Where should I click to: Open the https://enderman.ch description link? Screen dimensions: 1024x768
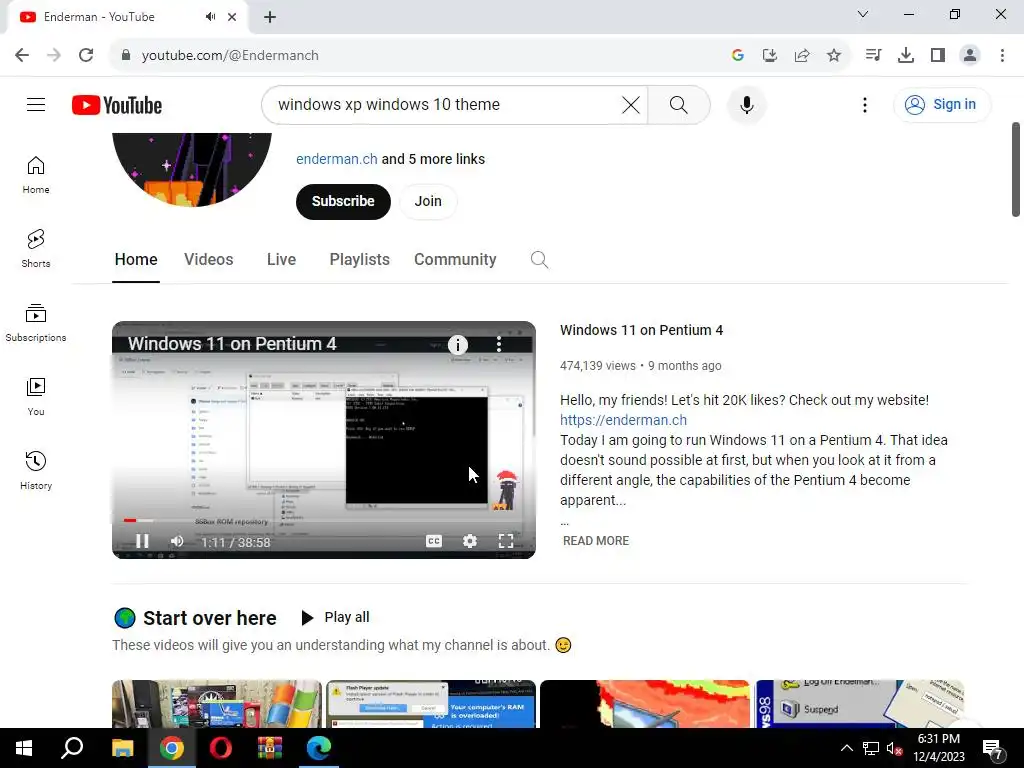click(x=623, y=420)
